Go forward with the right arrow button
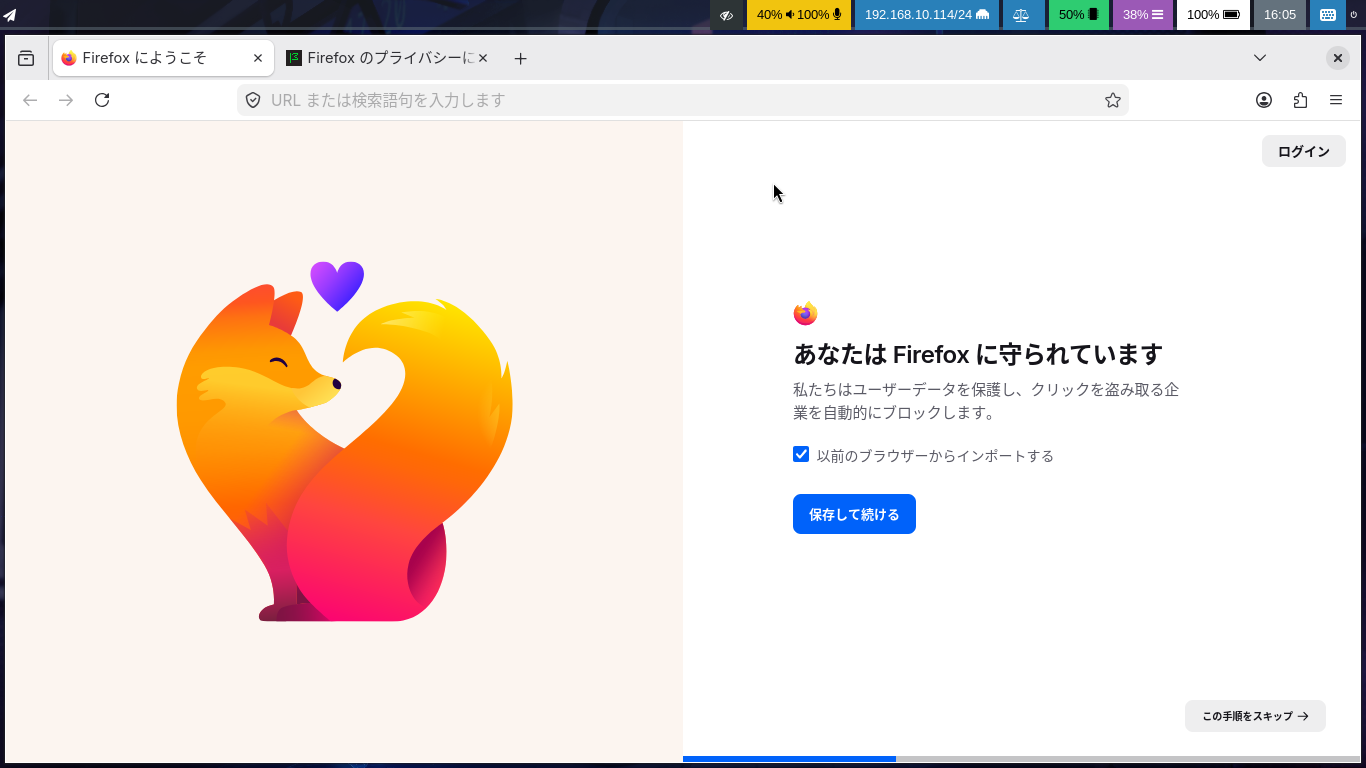The height and width of the screenshot is (768, 1366). click(66, 100)
